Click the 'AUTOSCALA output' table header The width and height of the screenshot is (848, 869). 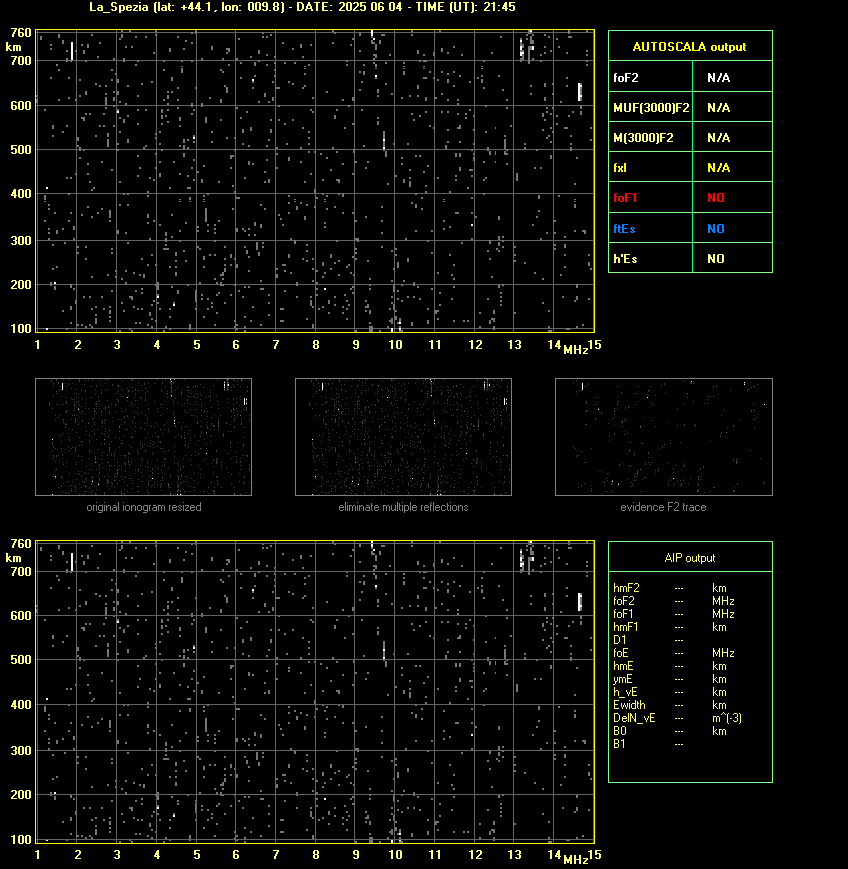click(x=690, y=47)
